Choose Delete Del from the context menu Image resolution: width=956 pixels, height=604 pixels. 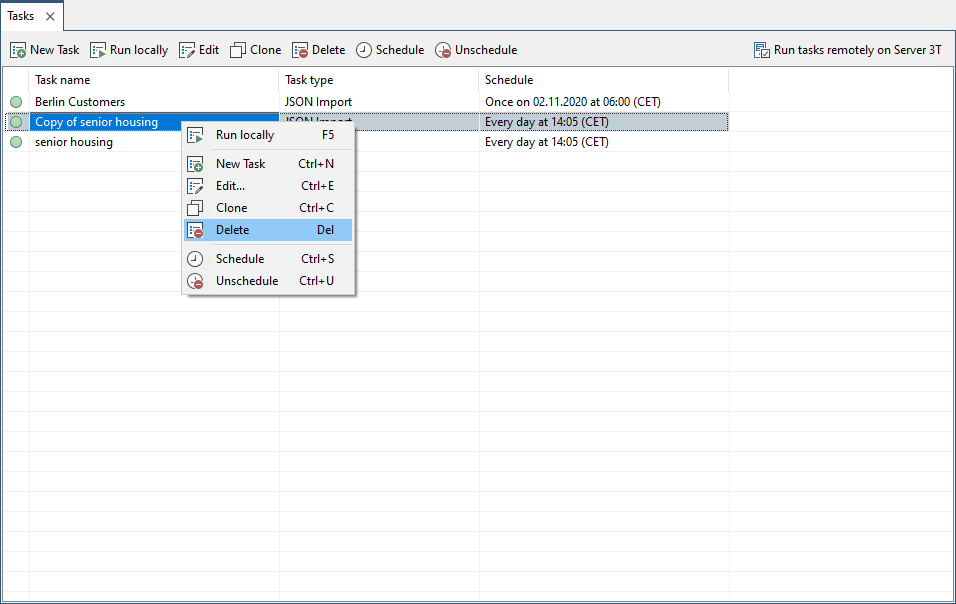coord(268,230)
